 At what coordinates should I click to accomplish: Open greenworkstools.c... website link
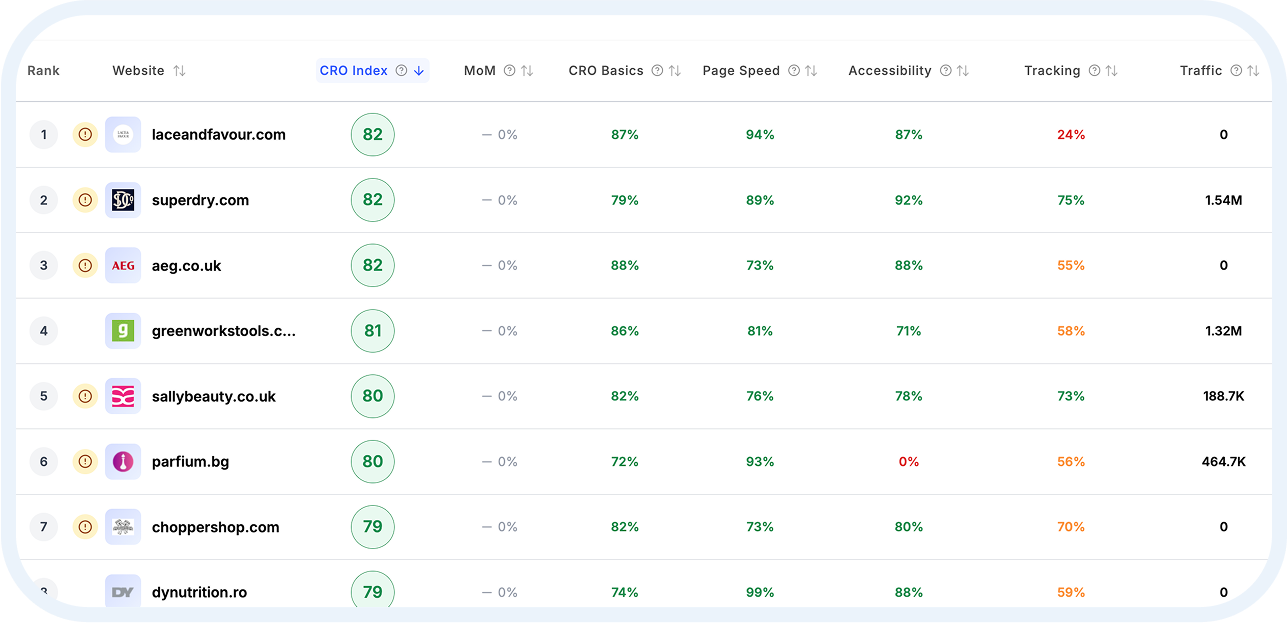[224, 330]
